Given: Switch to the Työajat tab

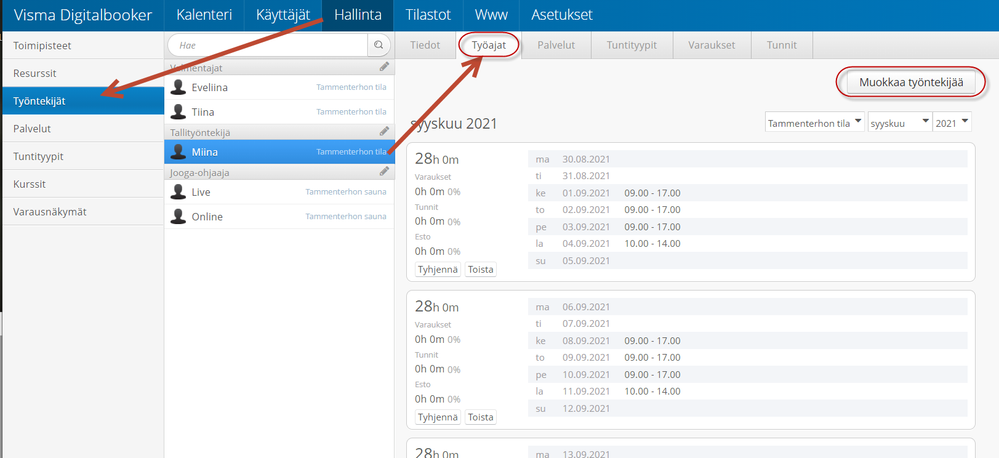Looking at the screenshot, I should [x=489, y=46].
